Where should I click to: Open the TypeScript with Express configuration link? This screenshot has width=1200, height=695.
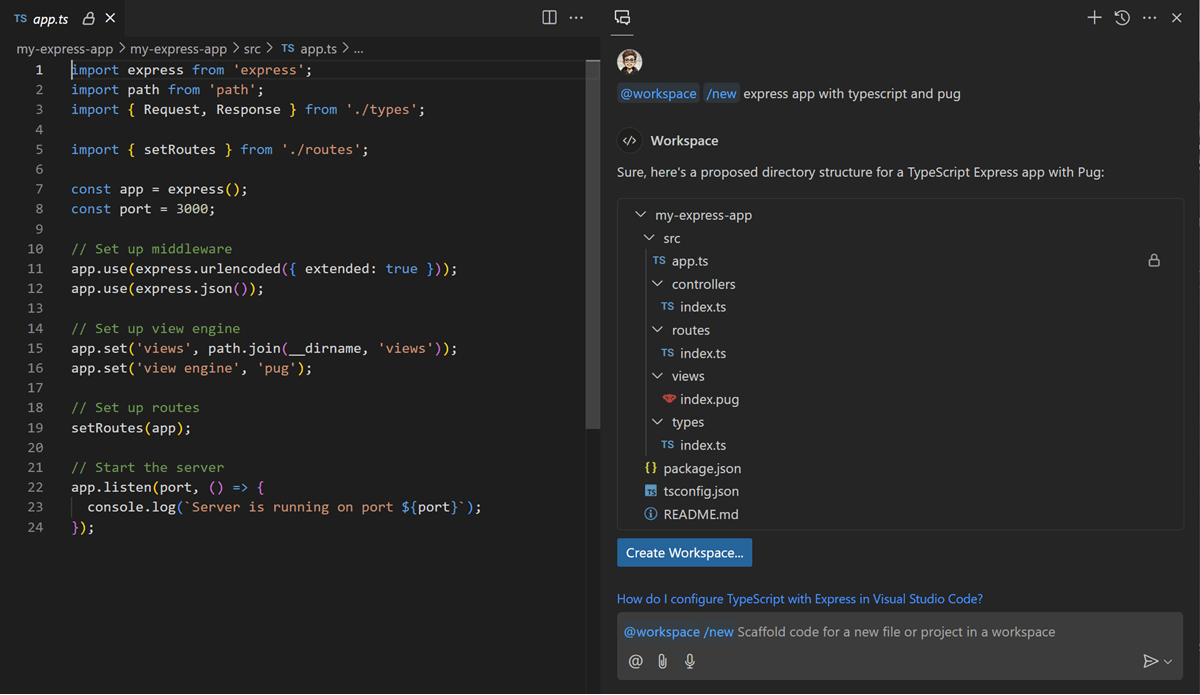point(798,598)
